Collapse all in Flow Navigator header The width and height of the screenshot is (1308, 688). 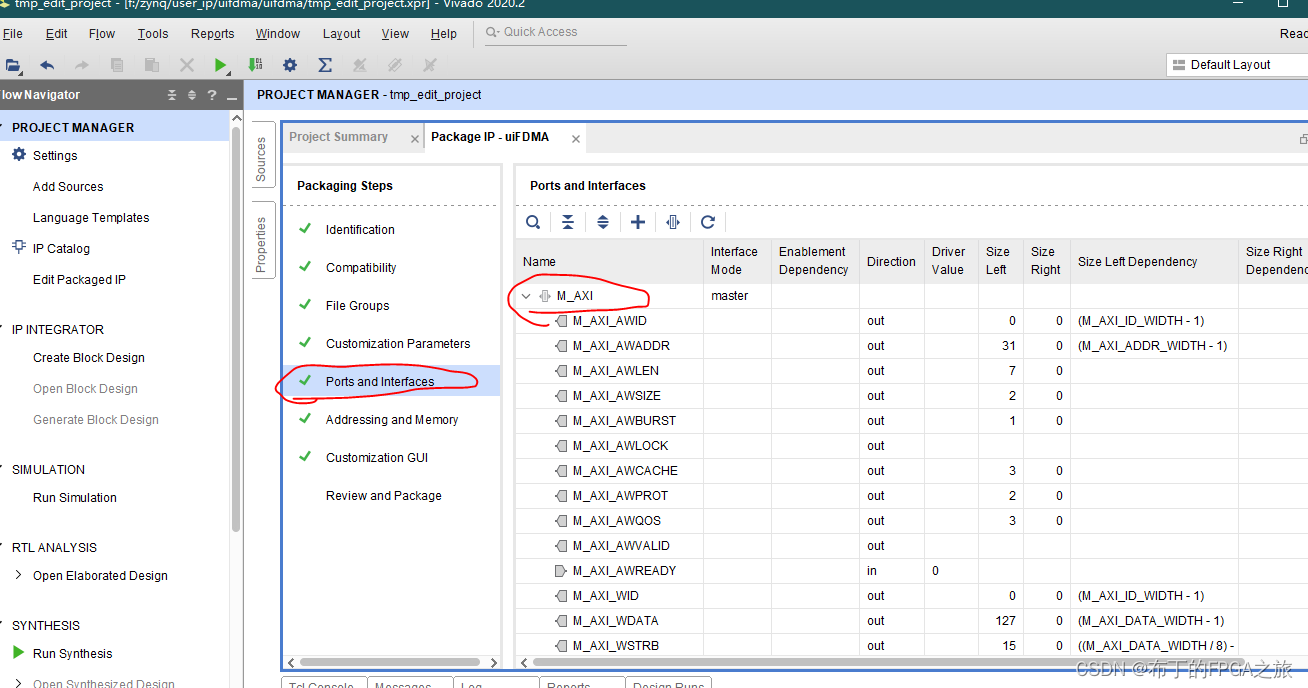pyautogui.click(x=172, y=95)
